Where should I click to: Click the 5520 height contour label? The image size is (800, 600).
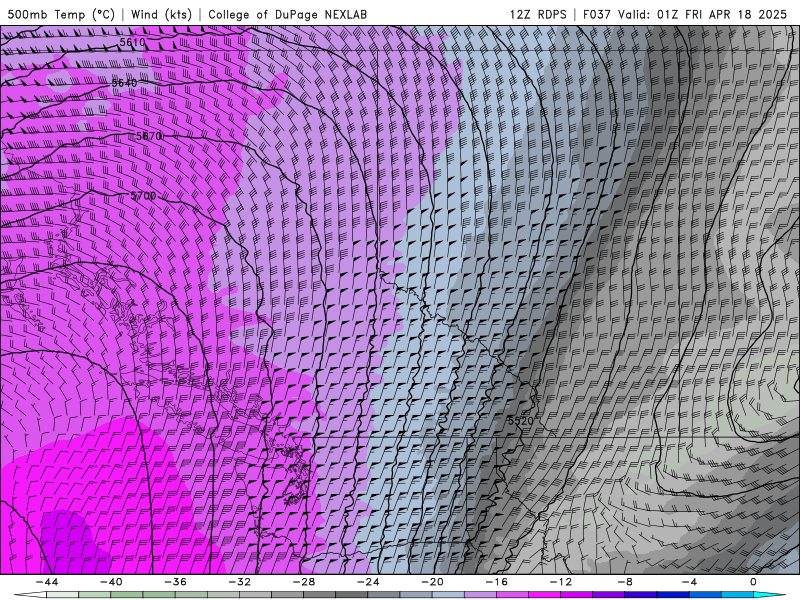pyautogui.click(x=520, y=421)
